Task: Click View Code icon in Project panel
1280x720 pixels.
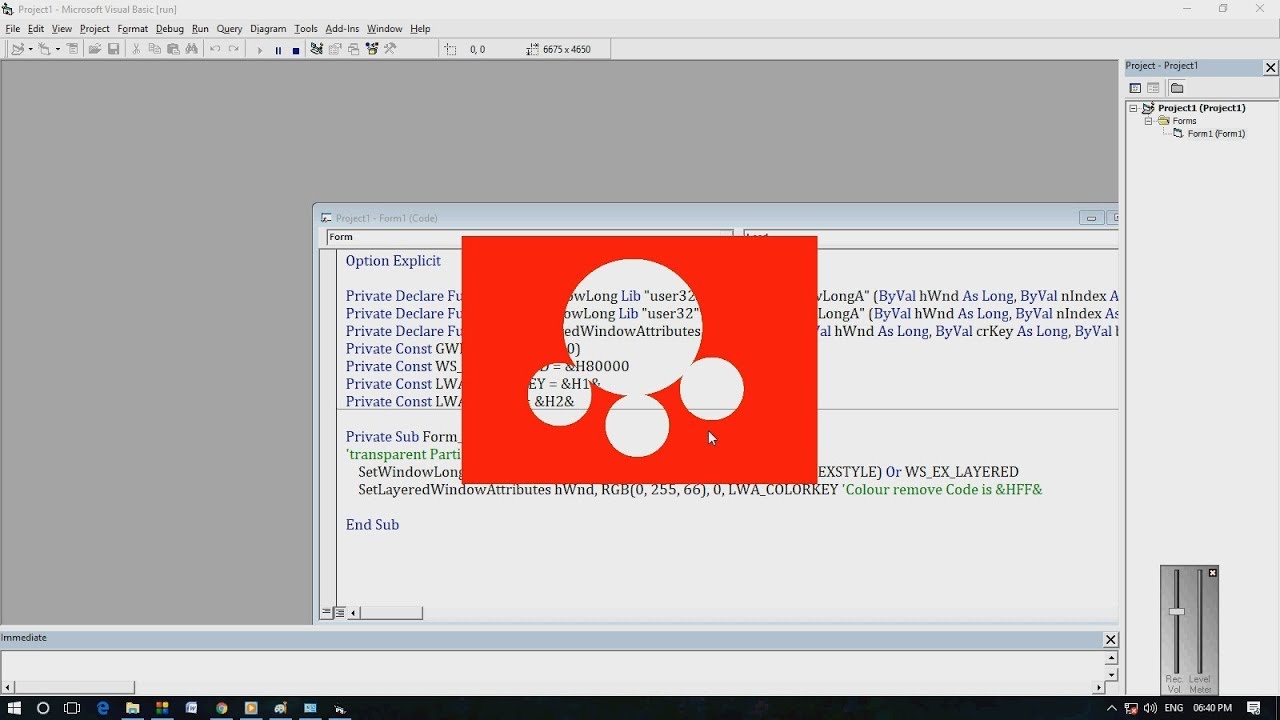Action: 1135,88
